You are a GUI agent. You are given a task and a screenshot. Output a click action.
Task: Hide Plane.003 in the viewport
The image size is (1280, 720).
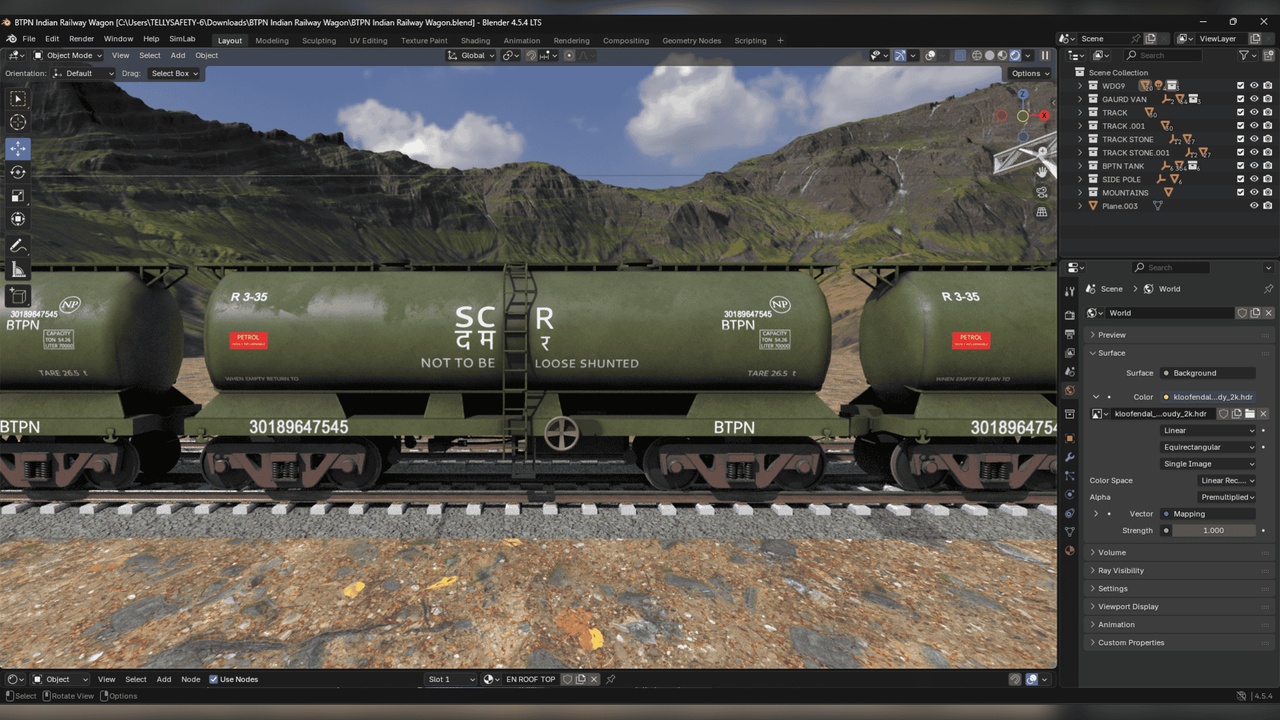1254,206
